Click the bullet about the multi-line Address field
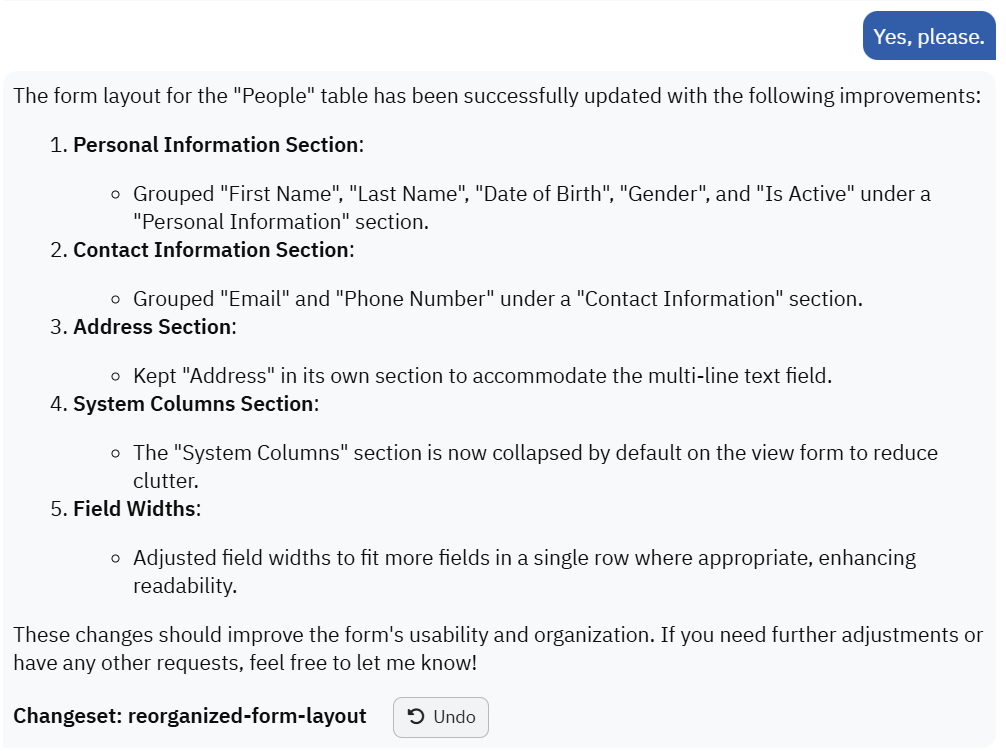This screenshot has width=1006, height=751. coord(482,376)
